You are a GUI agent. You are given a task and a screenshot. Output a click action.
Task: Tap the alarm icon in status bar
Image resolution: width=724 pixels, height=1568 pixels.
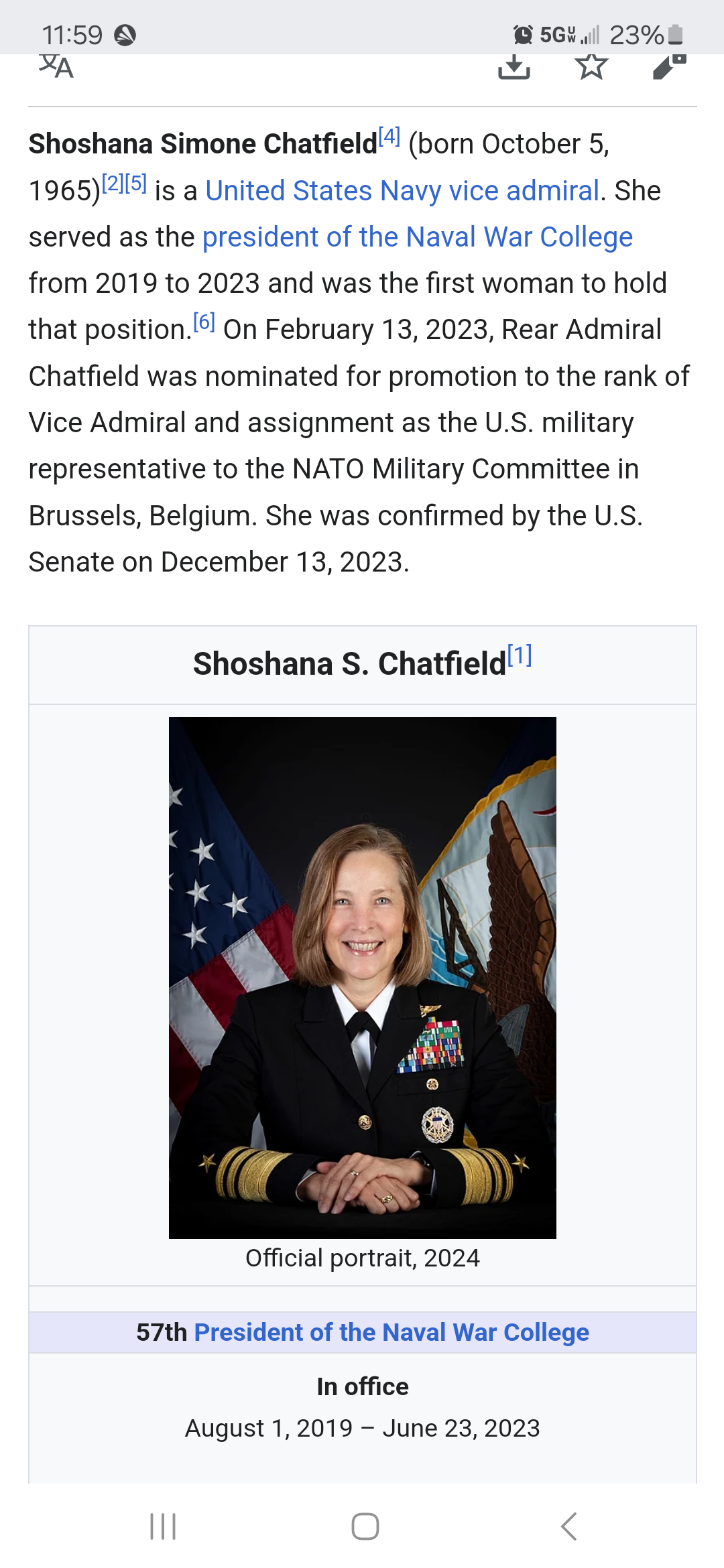coord(523,34)
